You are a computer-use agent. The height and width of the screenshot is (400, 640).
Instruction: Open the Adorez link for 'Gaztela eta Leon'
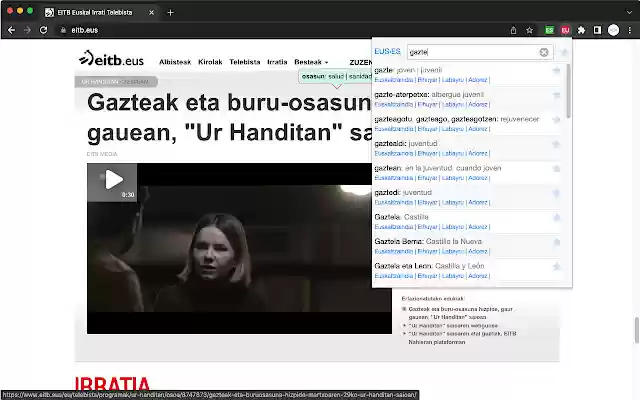point(478,276)
